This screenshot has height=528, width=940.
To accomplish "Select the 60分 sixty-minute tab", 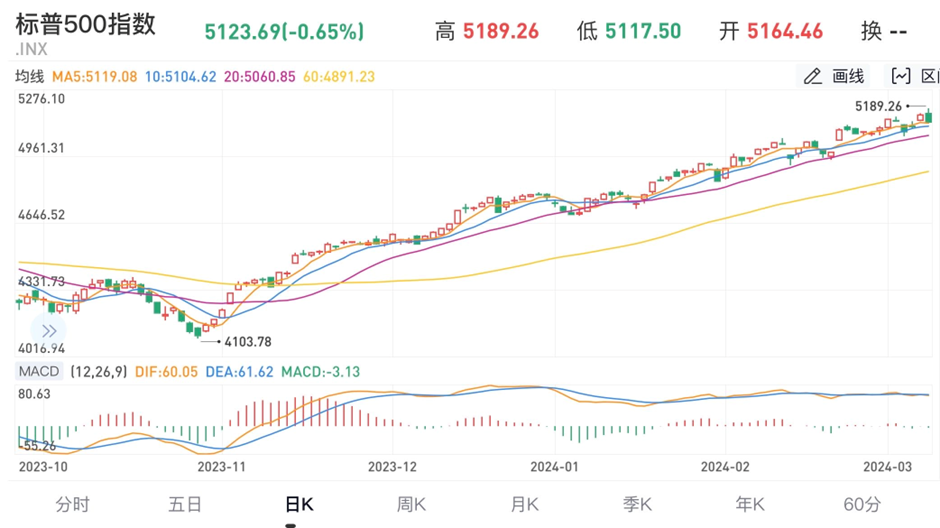I will click(862, 504).
